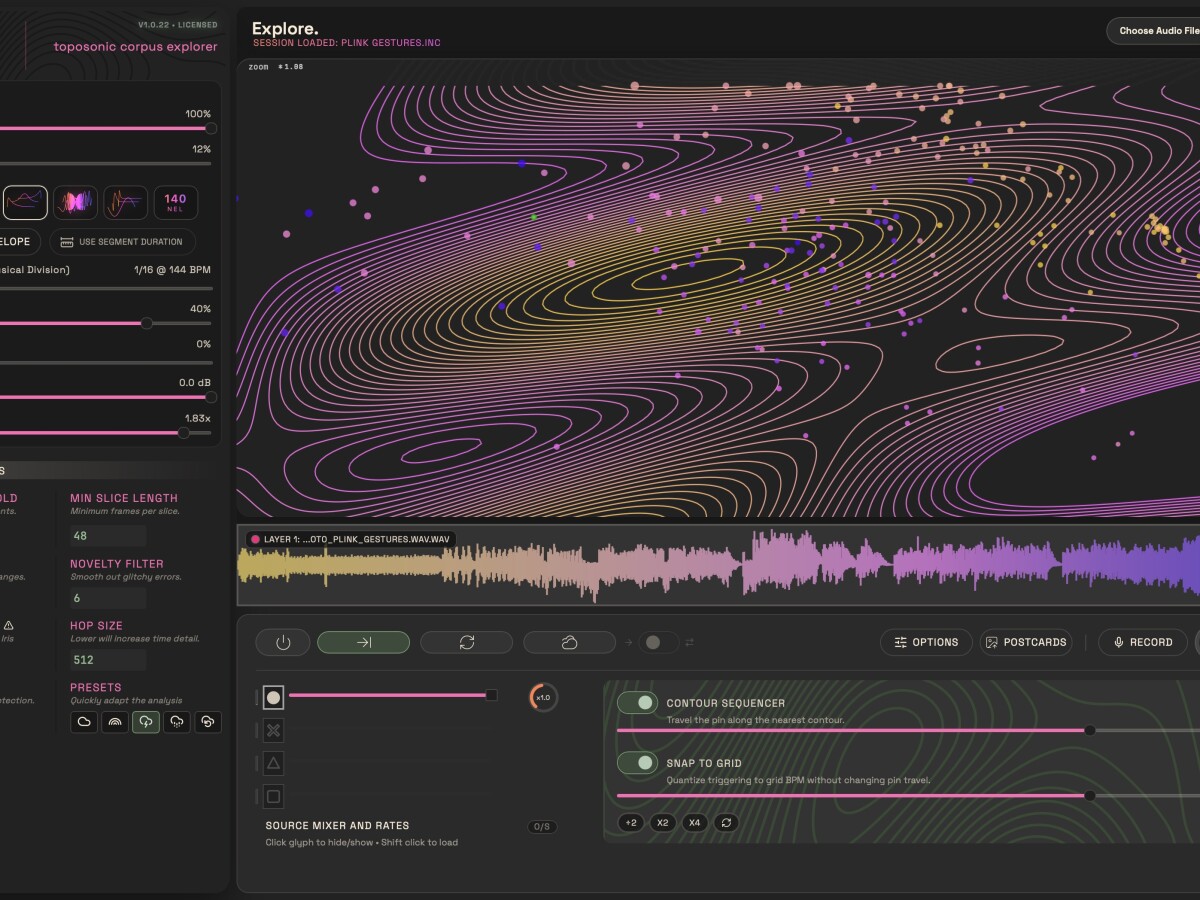Click the Snap to Grid slider handle

1089,796
